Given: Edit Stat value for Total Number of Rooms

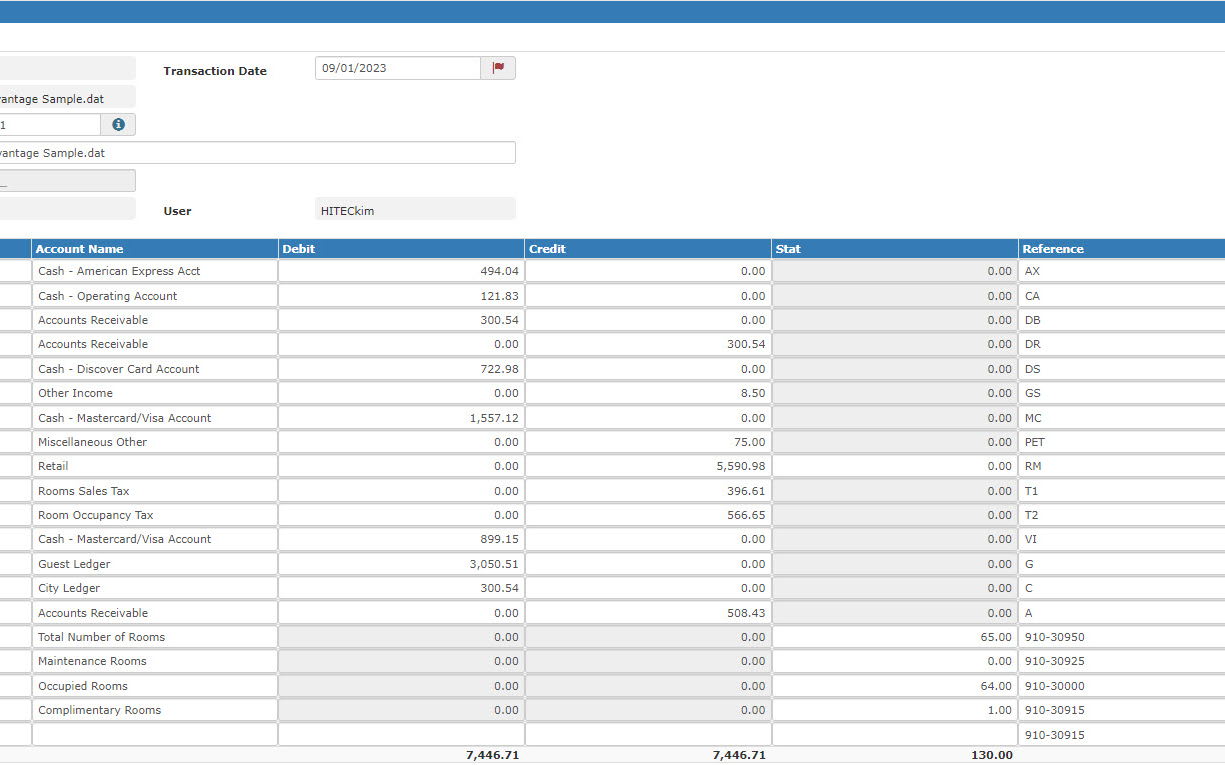Looking at the screenshot, I should 894,637.
